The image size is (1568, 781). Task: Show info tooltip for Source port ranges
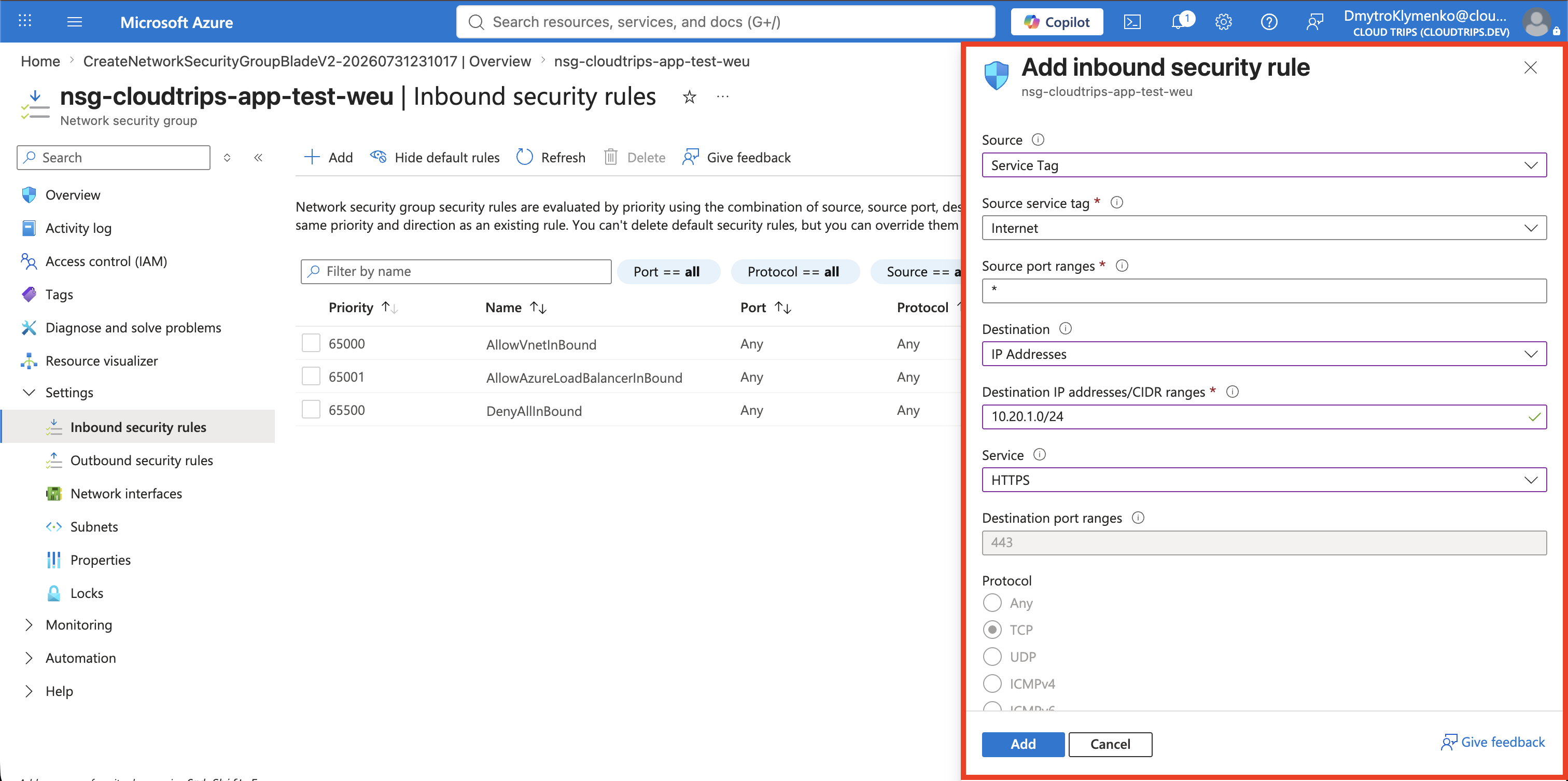[x=1123, y=266]
